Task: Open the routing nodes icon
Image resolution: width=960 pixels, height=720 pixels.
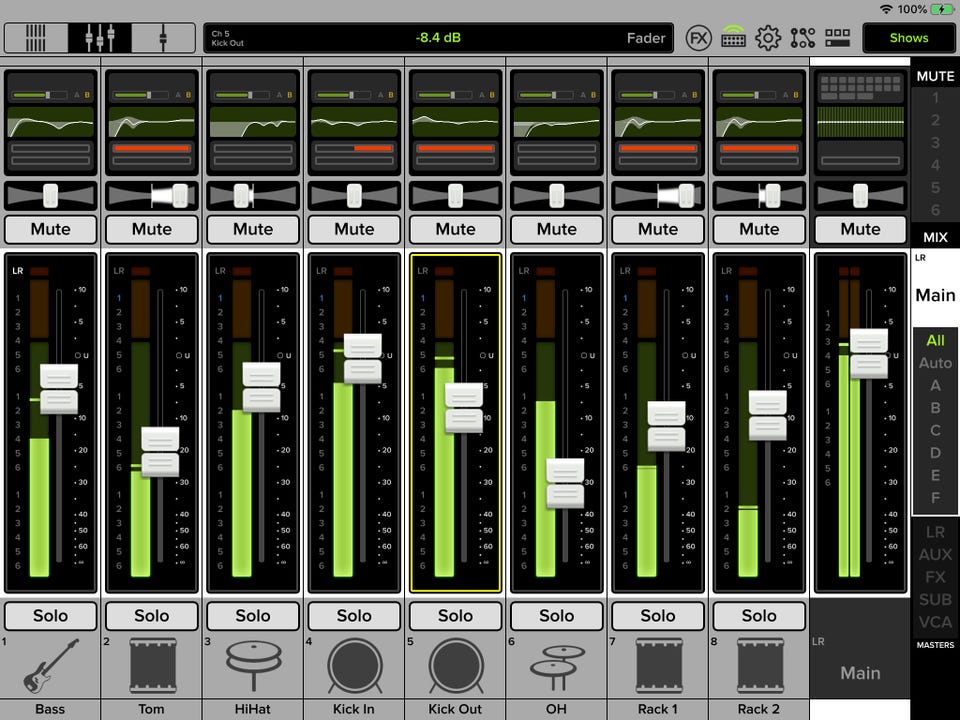Action: click(x=802, y=38)
